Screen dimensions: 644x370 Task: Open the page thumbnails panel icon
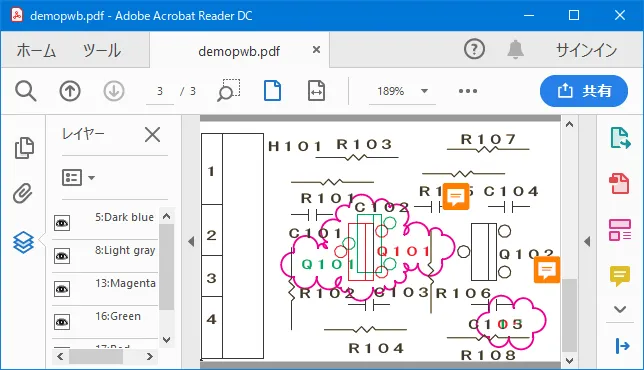[24, 148]
